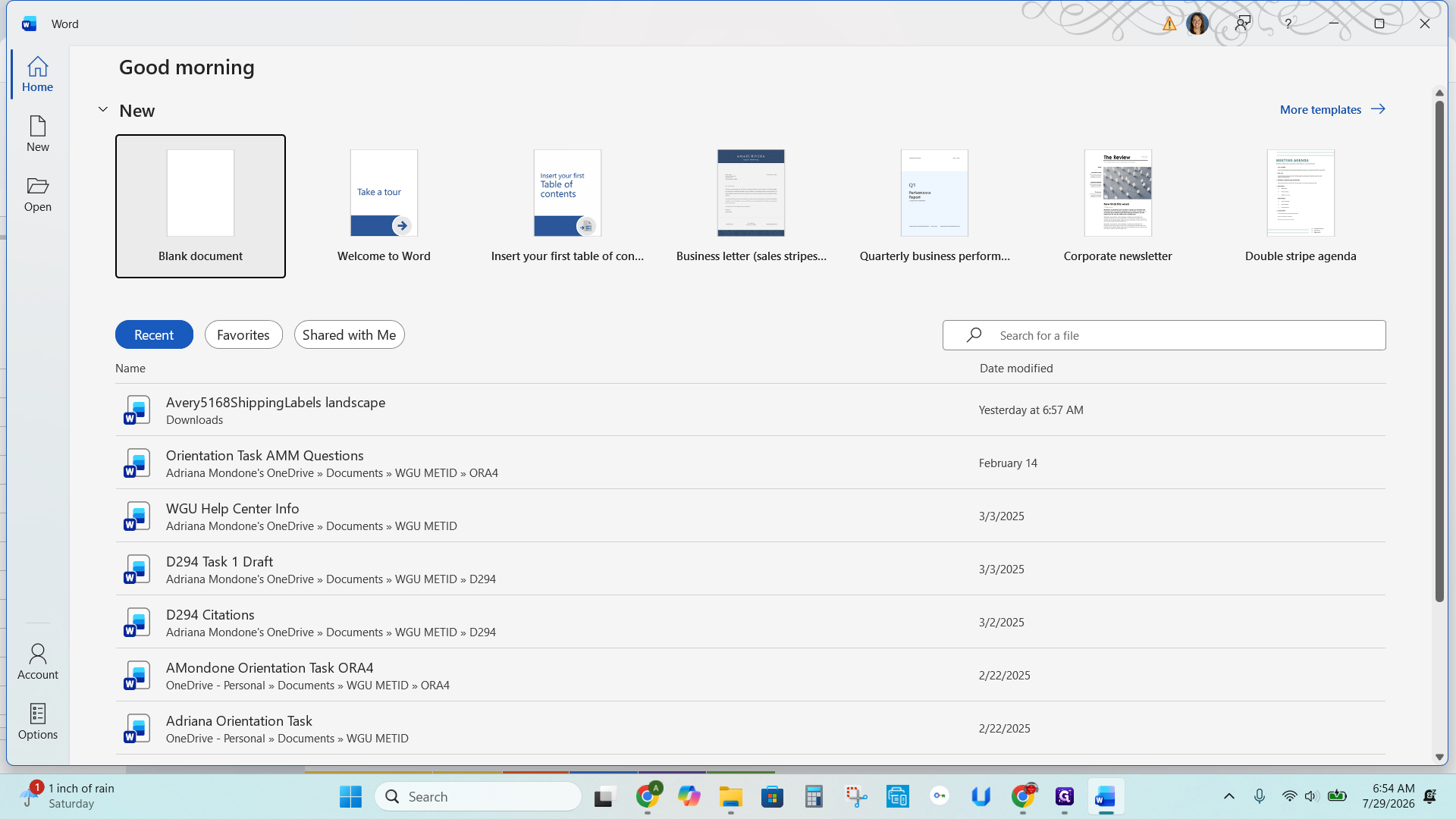Viewport: 1456px width, 819px height.
Task: Open Microsoft Store from the taskbar
Action: 772,796
